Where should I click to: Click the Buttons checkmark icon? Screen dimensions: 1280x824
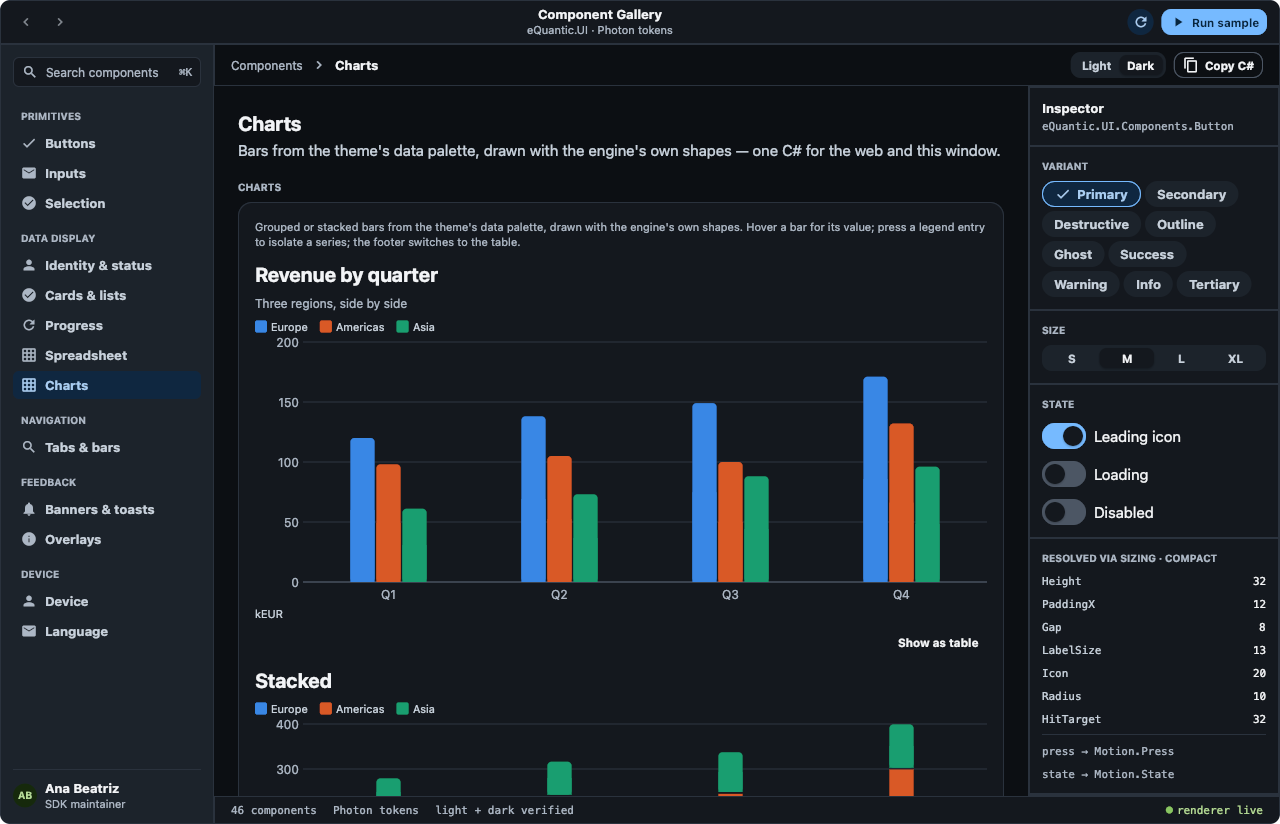(x=29, y=143)
